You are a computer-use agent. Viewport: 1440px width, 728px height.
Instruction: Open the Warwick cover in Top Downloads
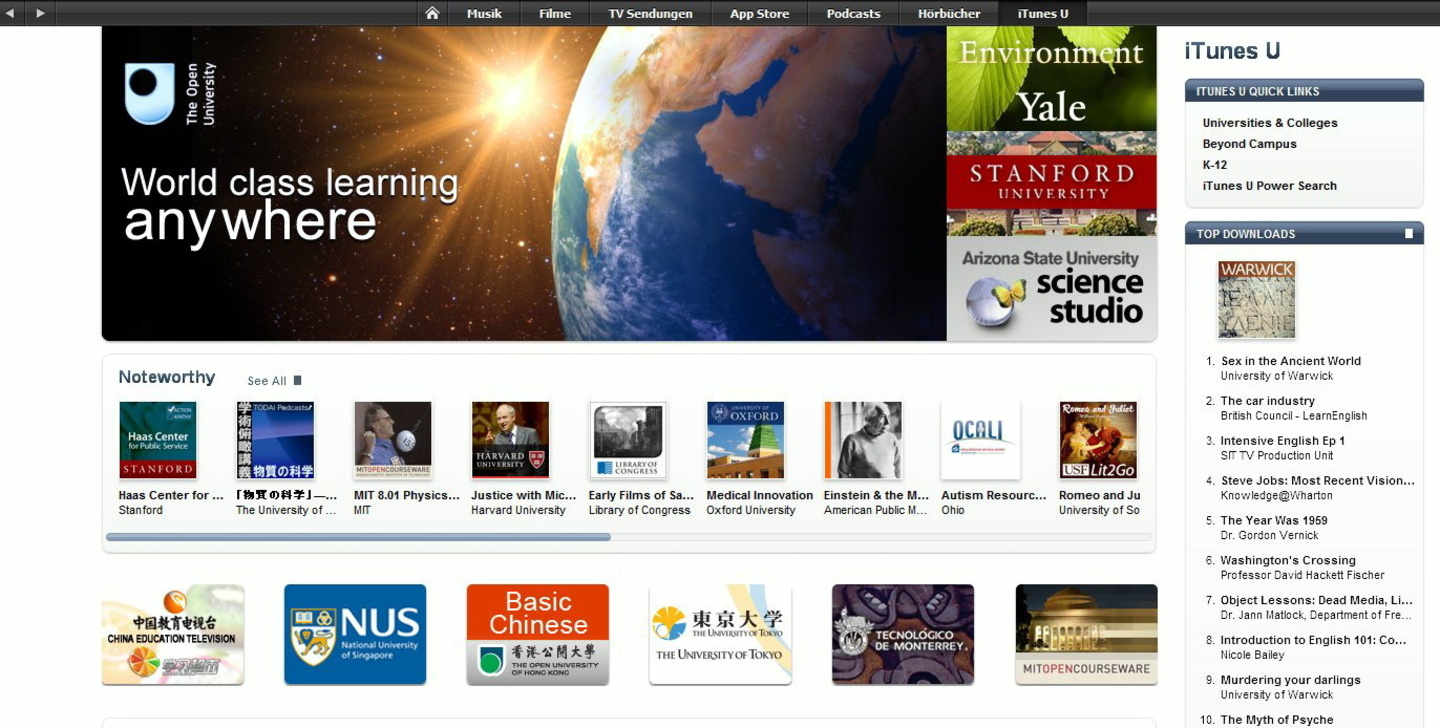[x=1257, y=300]
